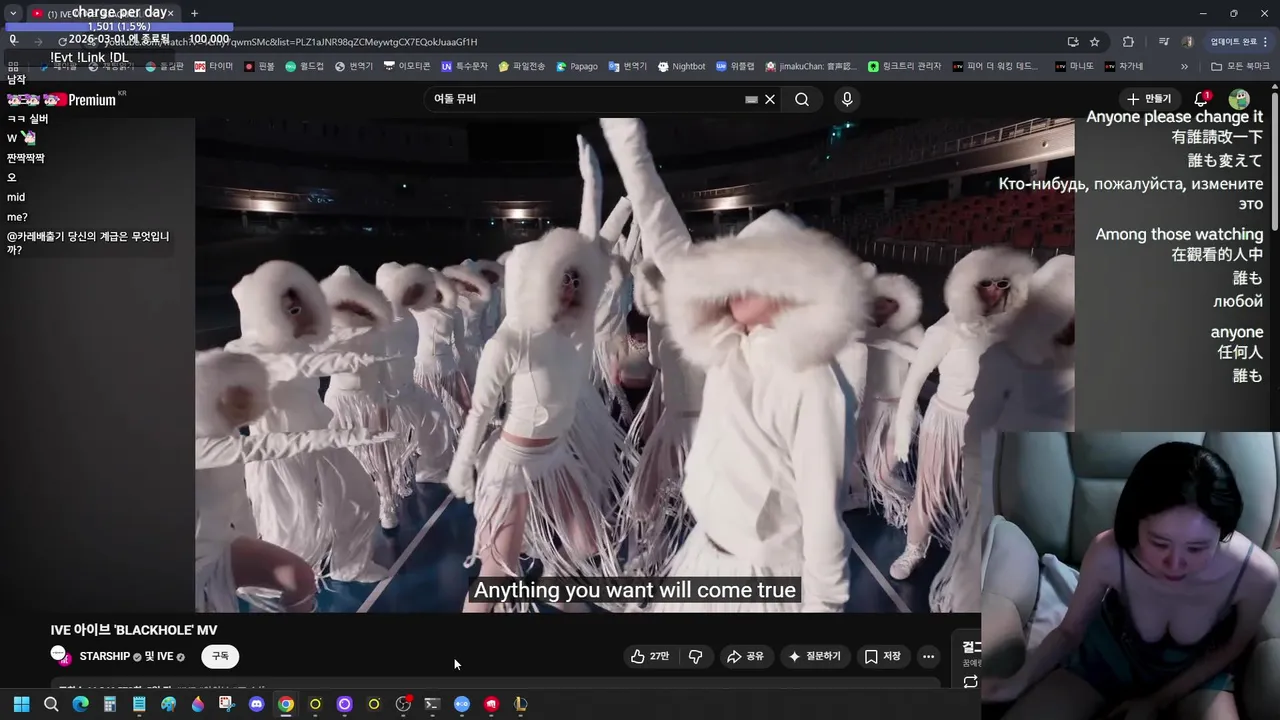
Task: Open the Papago bookmark
Action: click(576, 66)
